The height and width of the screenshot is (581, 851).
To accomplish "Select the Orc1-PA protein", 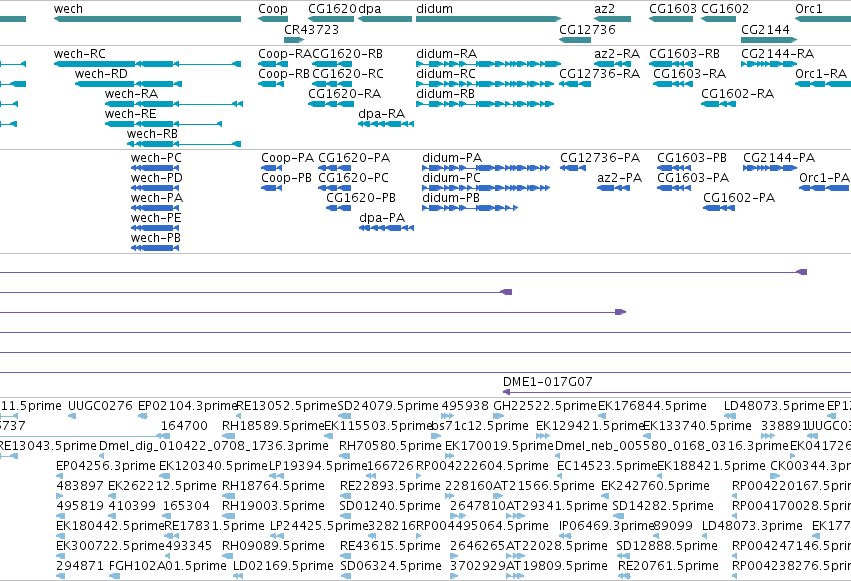I will coord(824,188).
